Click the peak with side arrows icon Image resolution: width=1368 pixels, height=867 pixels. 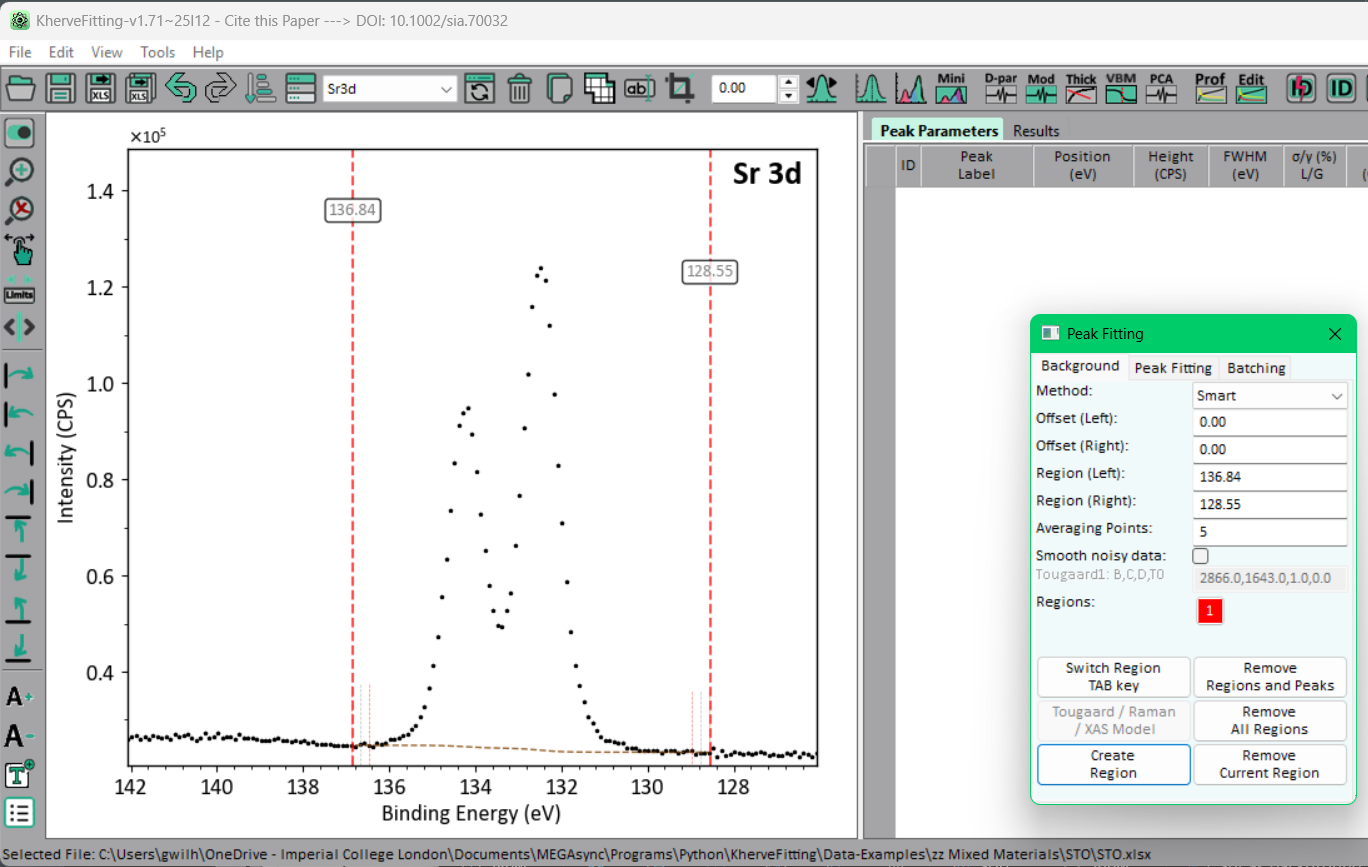coord(822,88)
